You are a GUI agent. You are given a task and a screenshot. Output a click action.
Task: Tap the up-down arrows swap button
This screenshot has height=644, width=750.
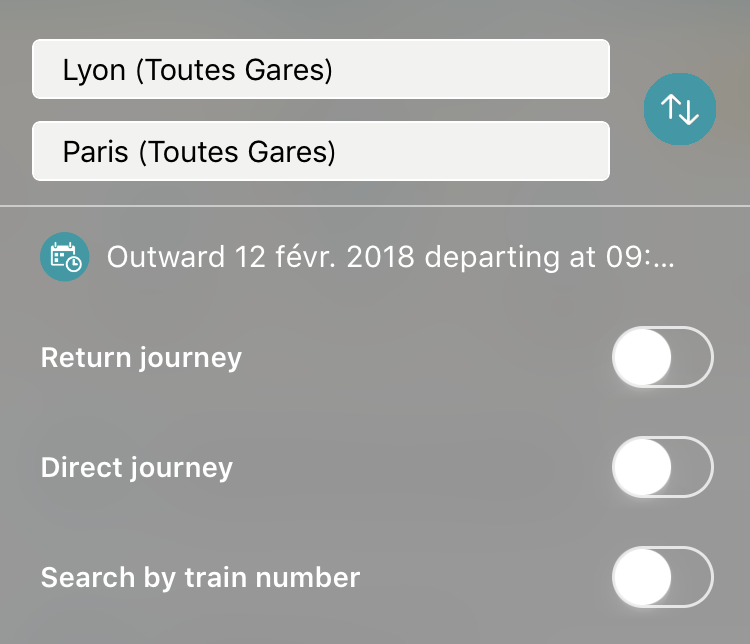point(680,109)
